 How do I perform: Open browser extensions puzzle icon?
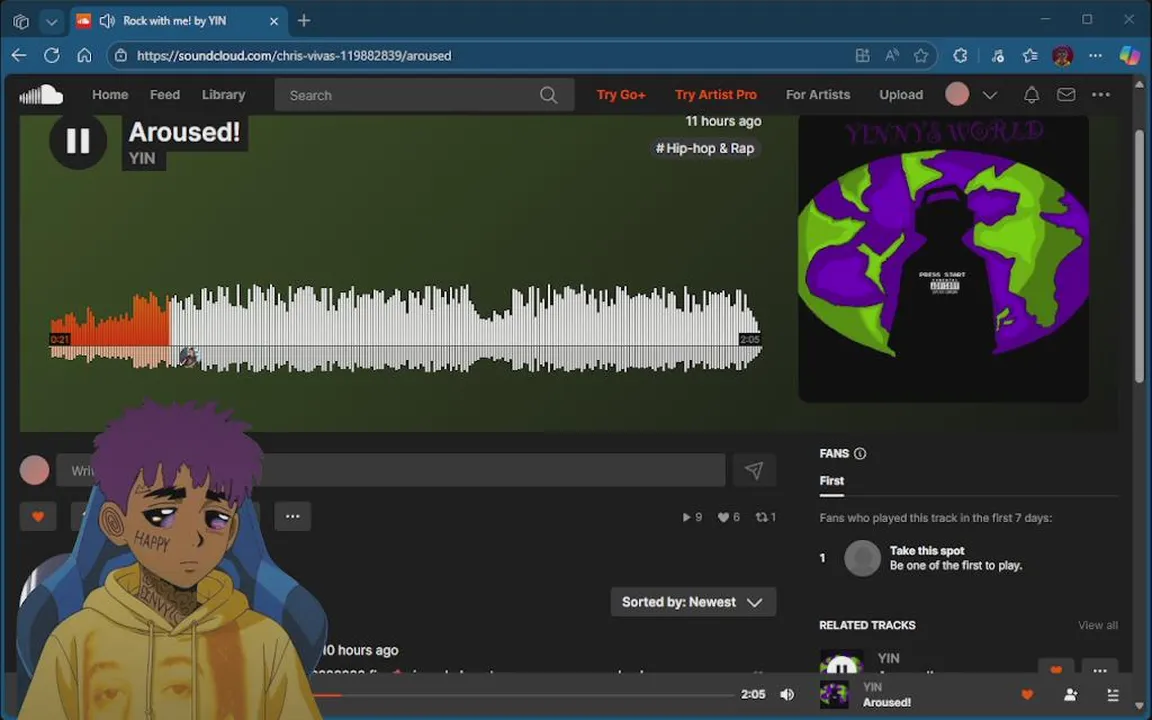[960, 55]
